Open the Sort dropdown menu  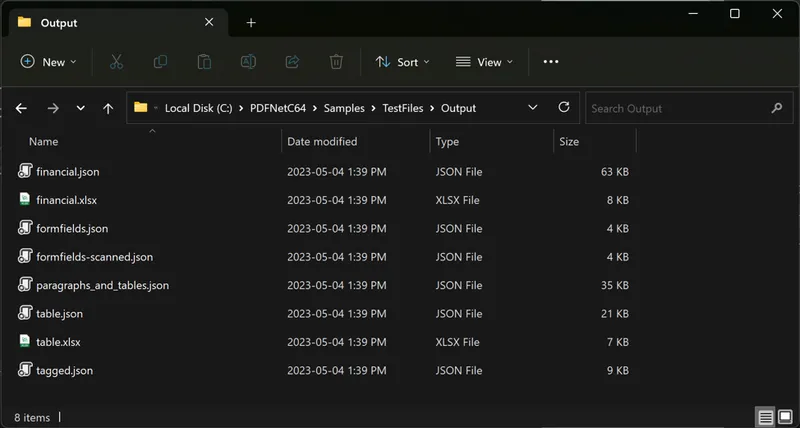pos(402,62)
